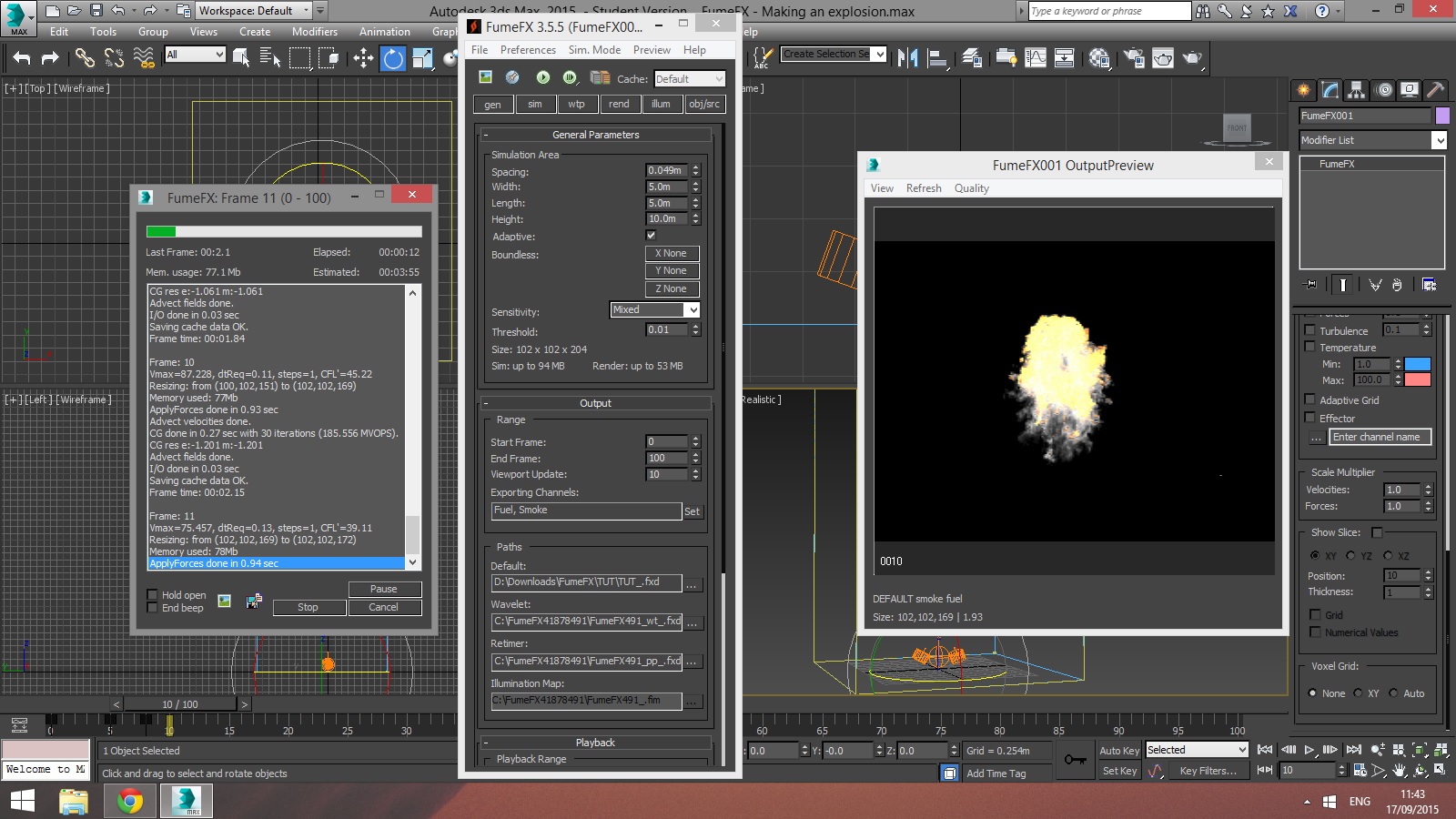This screenshot has height=819, width=1456.
Task: Choose Rectangular Selection Region tool
Action: coord(299,58)
